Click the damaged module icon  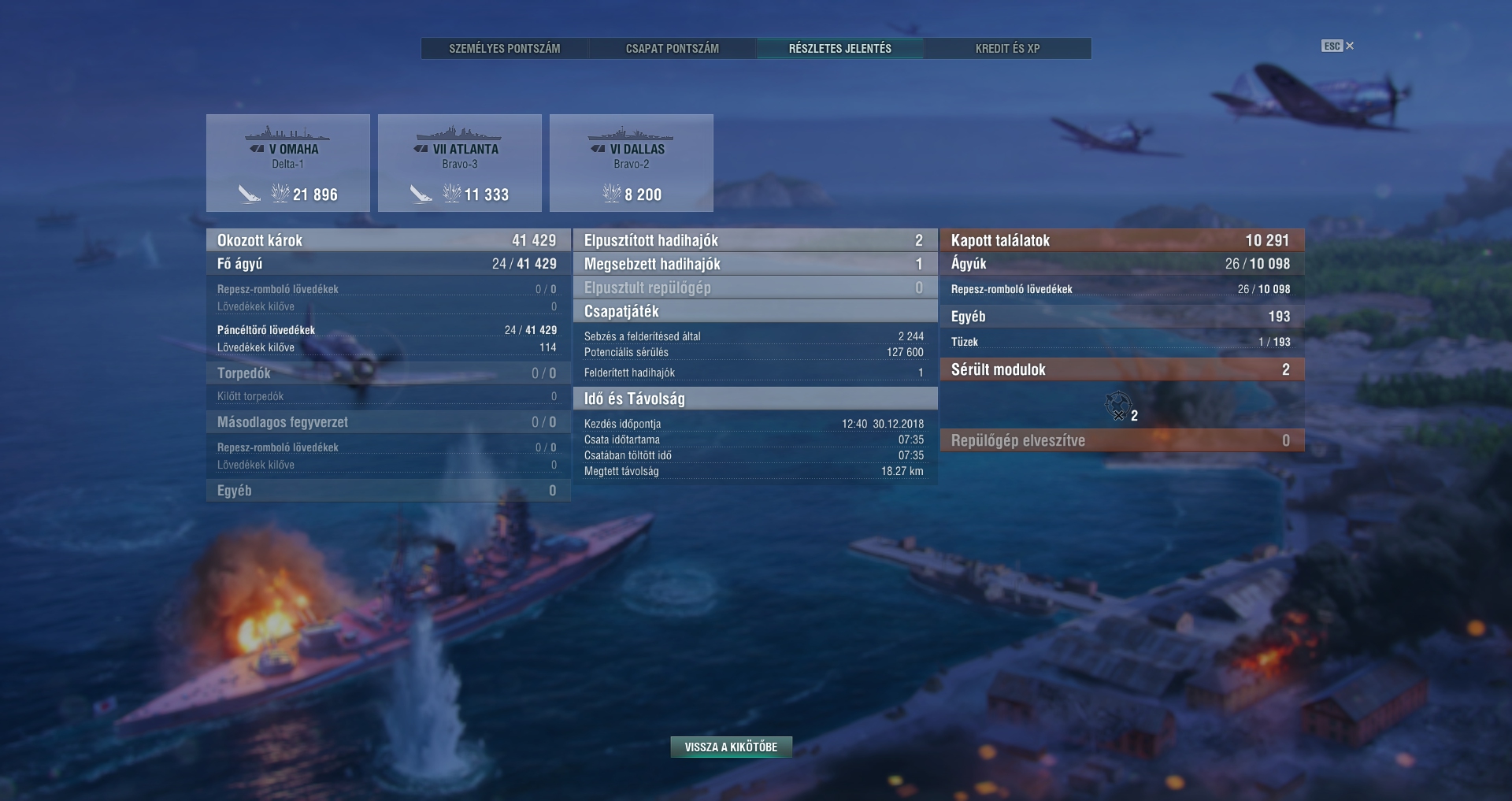point(1117,406)
